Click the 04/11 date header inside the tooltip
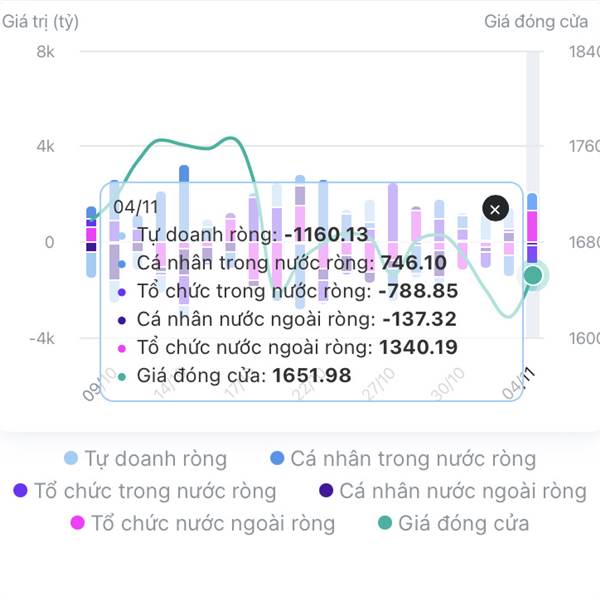Viewport: 600px width, 600px height. click(136, 207)
